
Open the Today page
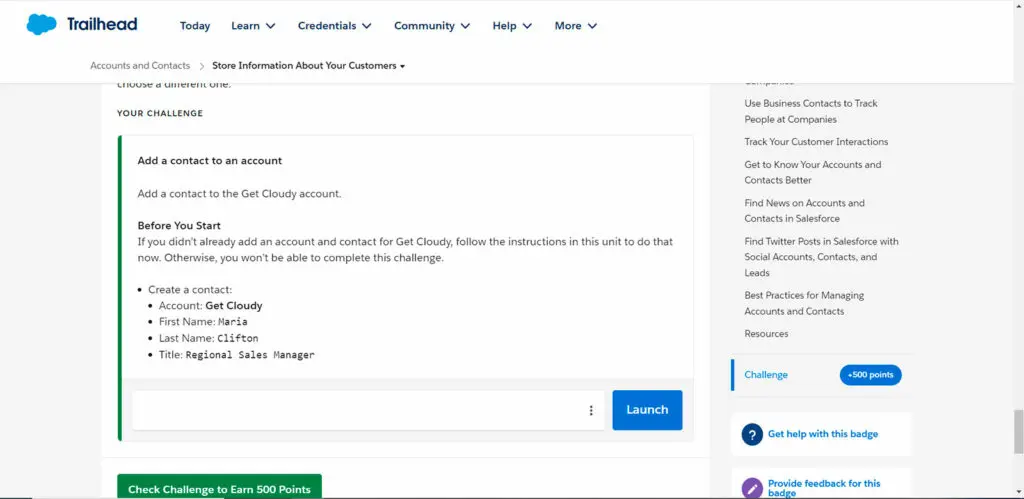[x=195, y=26]
